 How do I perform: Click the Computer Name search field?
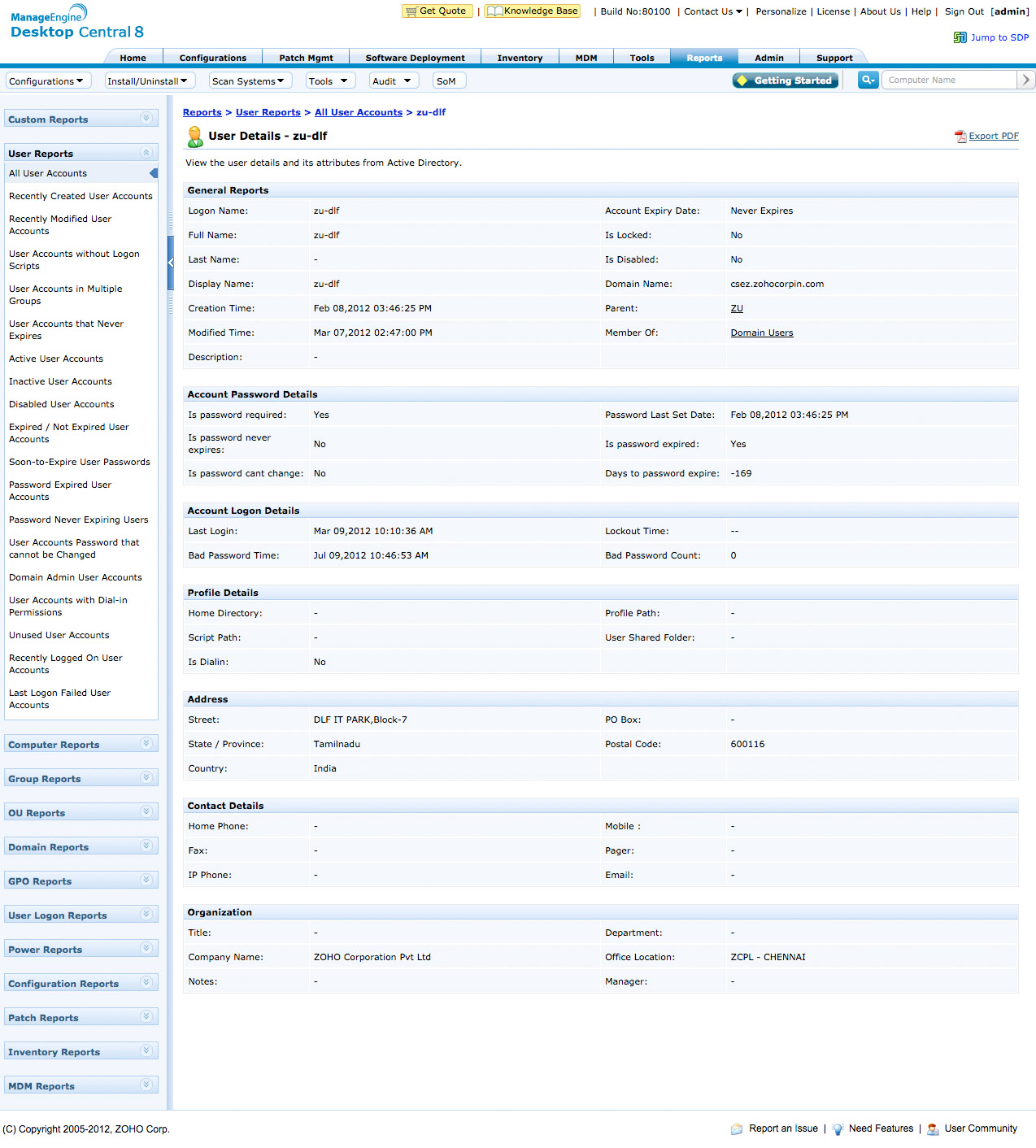coord(948,80)
